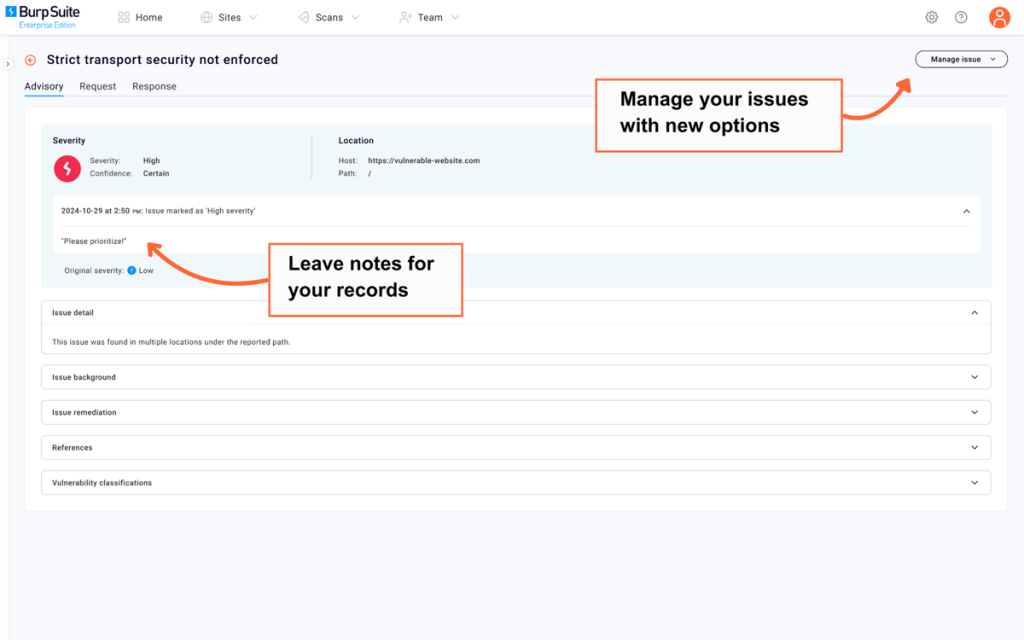
Task: Switch to the Response tab
Action: 154,86
